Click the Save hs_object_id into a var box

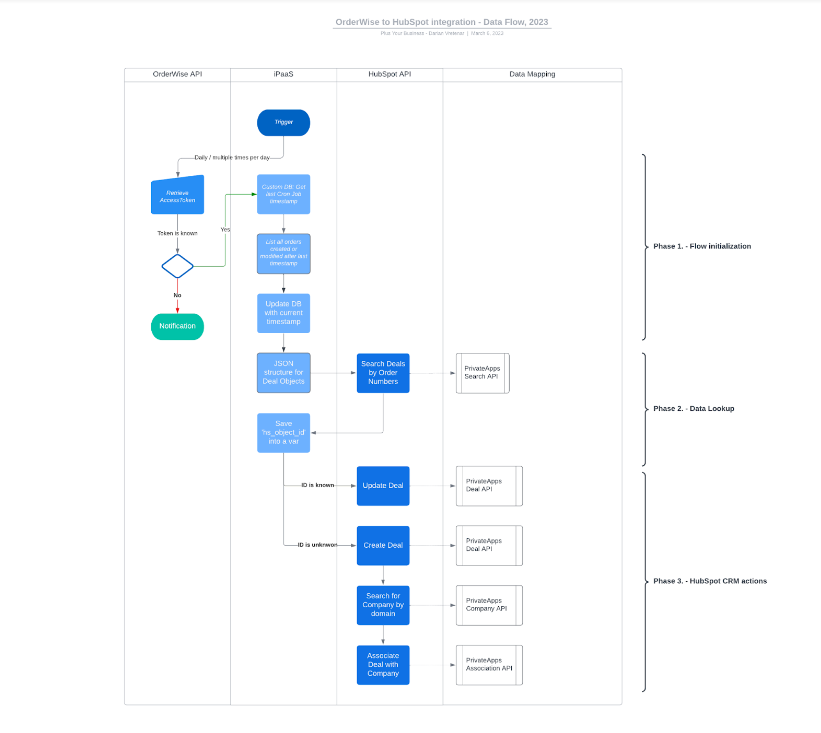[283, 433]
